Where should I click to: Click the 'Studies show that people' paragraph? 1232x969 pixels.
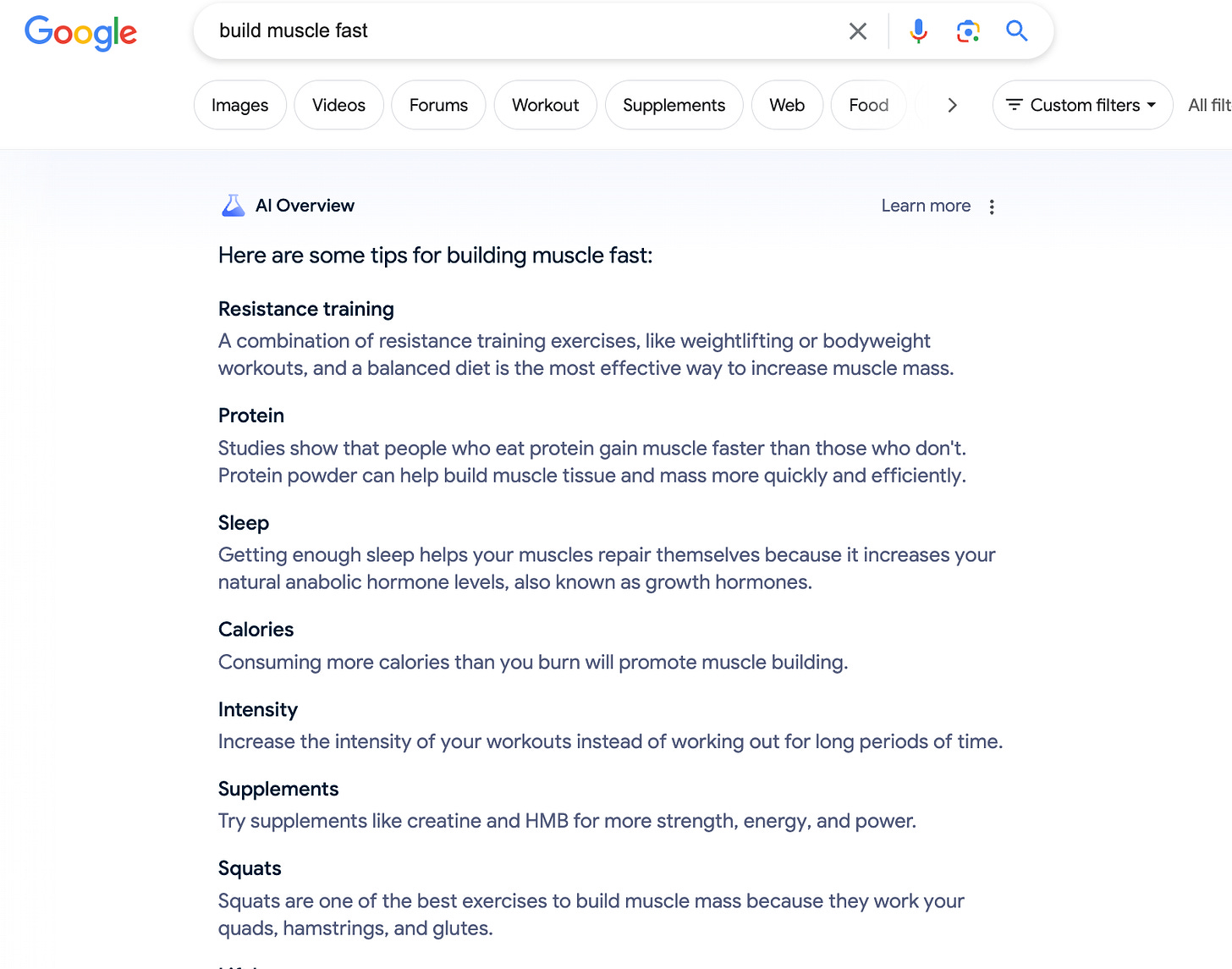(x=592, y=461)
